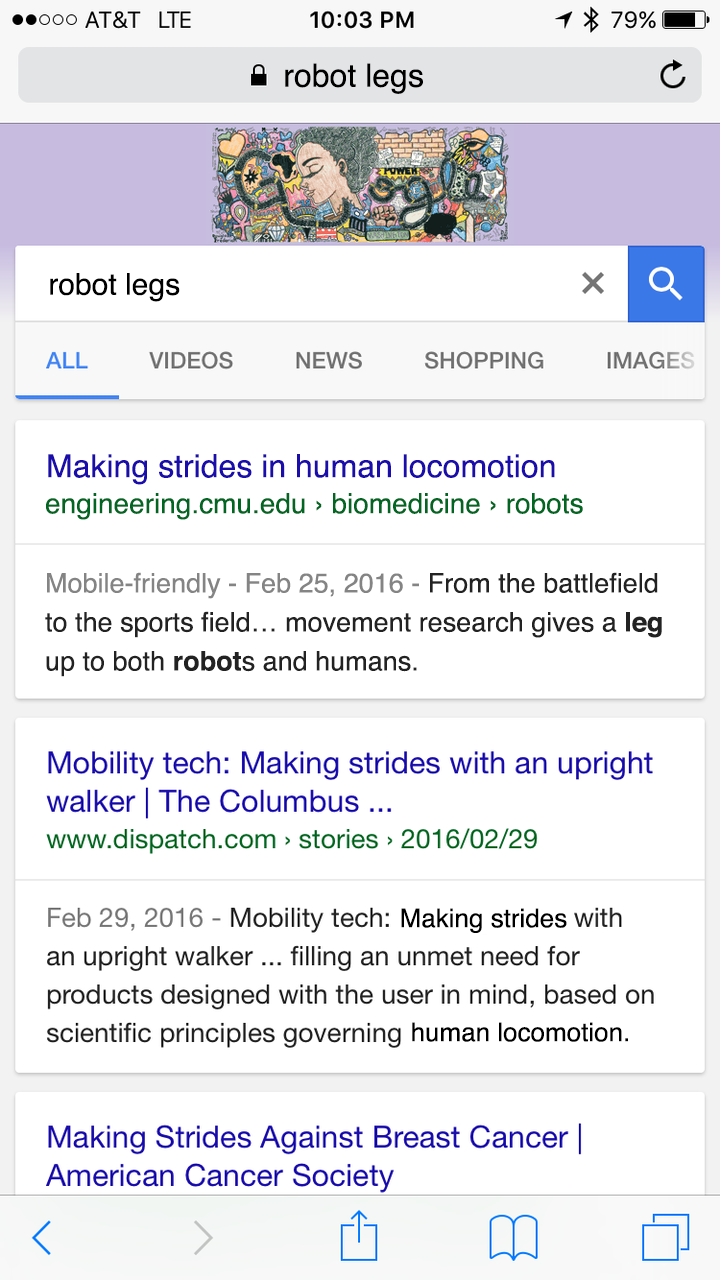Open the Shopping results tab

click(x=484, y=361)
